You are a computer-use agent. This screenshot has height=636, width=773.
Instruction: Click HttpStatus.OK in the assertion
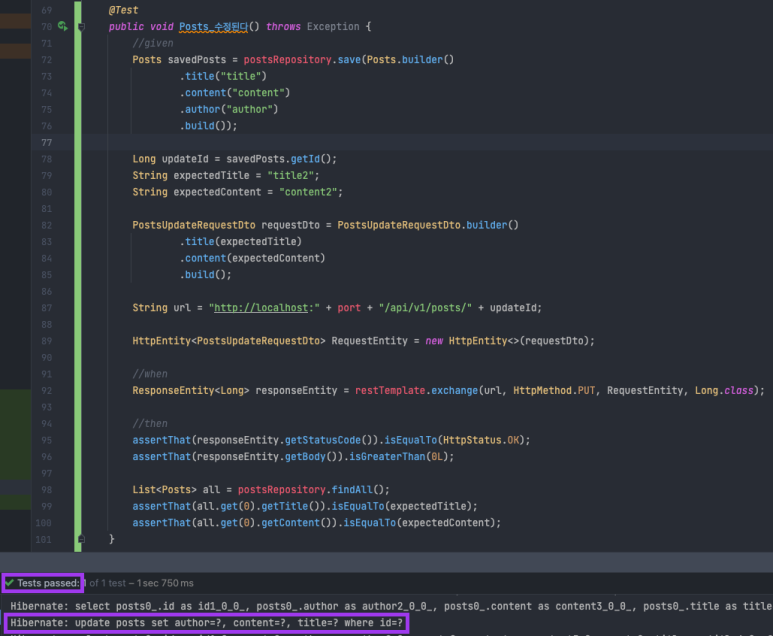click(481, 440)
